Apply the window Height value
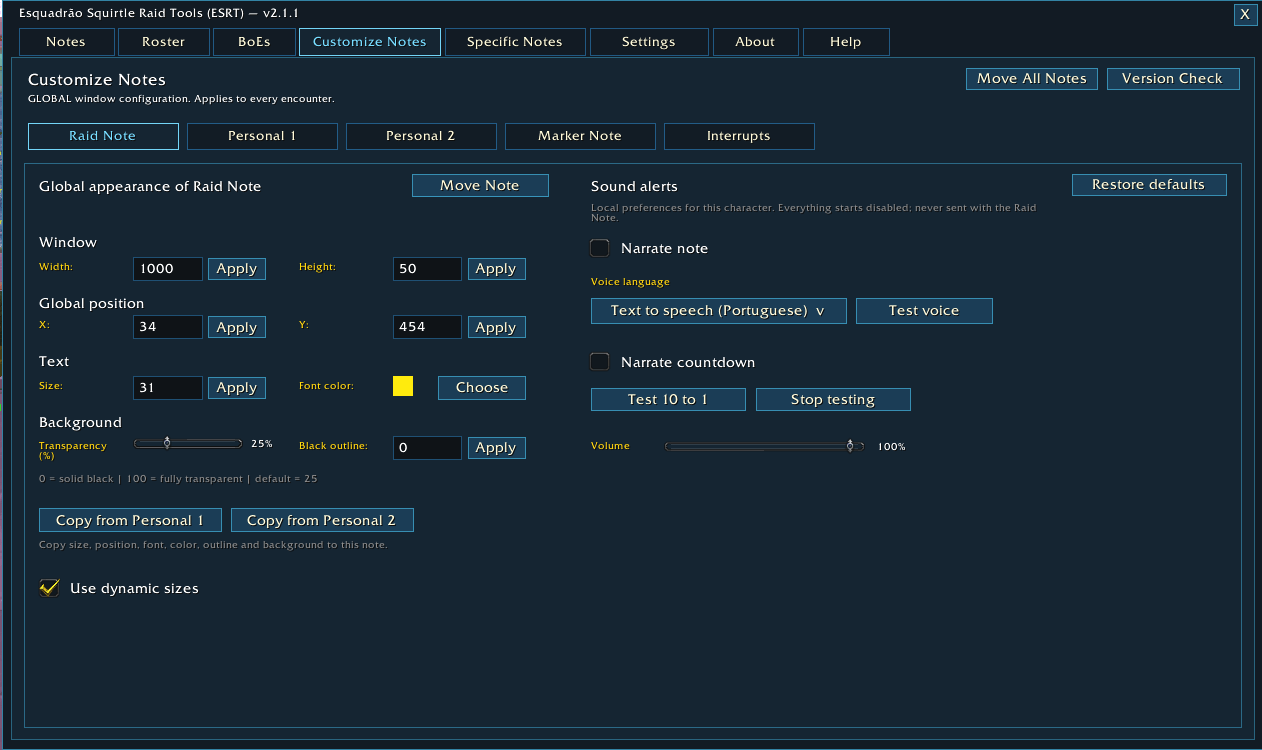 pyautogui.click(x=496, y=269)
